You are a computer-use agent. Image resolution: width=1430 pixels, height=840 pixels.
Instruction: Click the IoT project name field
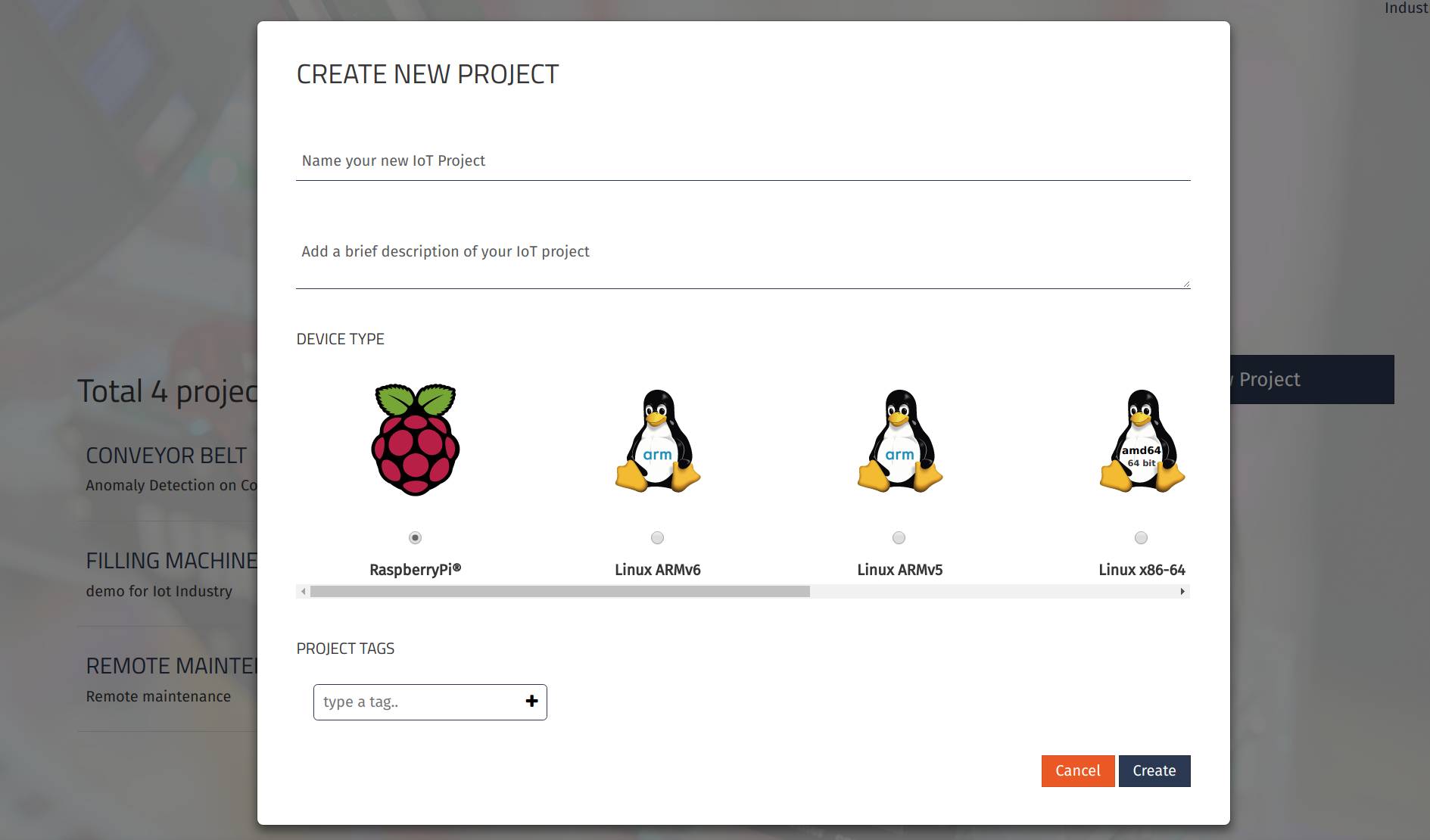742,160
